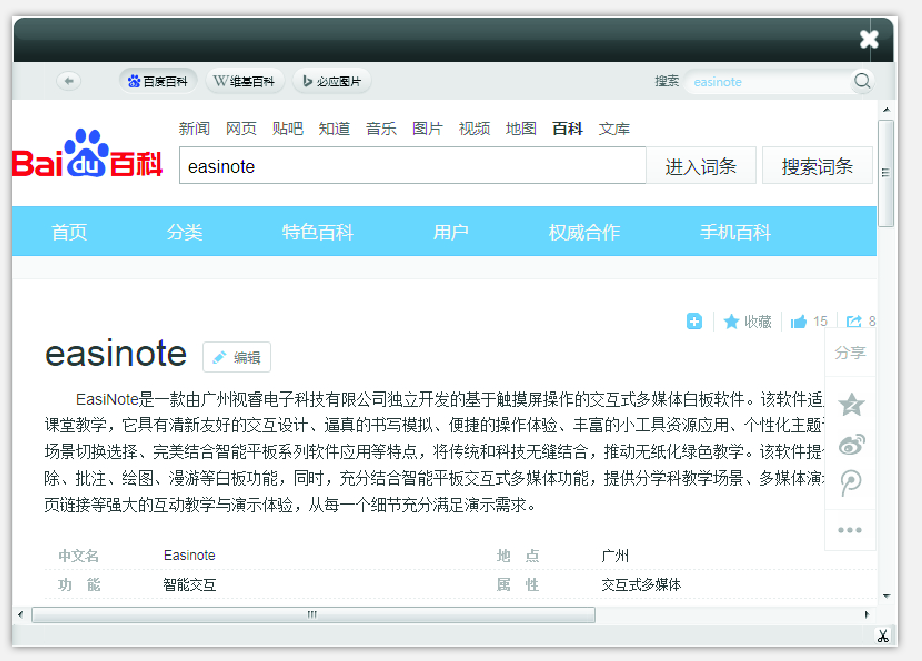Image resolution: width=922 pixels, height=661 pixels.
Task: Switch to the 必应图片 source tab
Action: pyautogui.click(x=332, y=81)
